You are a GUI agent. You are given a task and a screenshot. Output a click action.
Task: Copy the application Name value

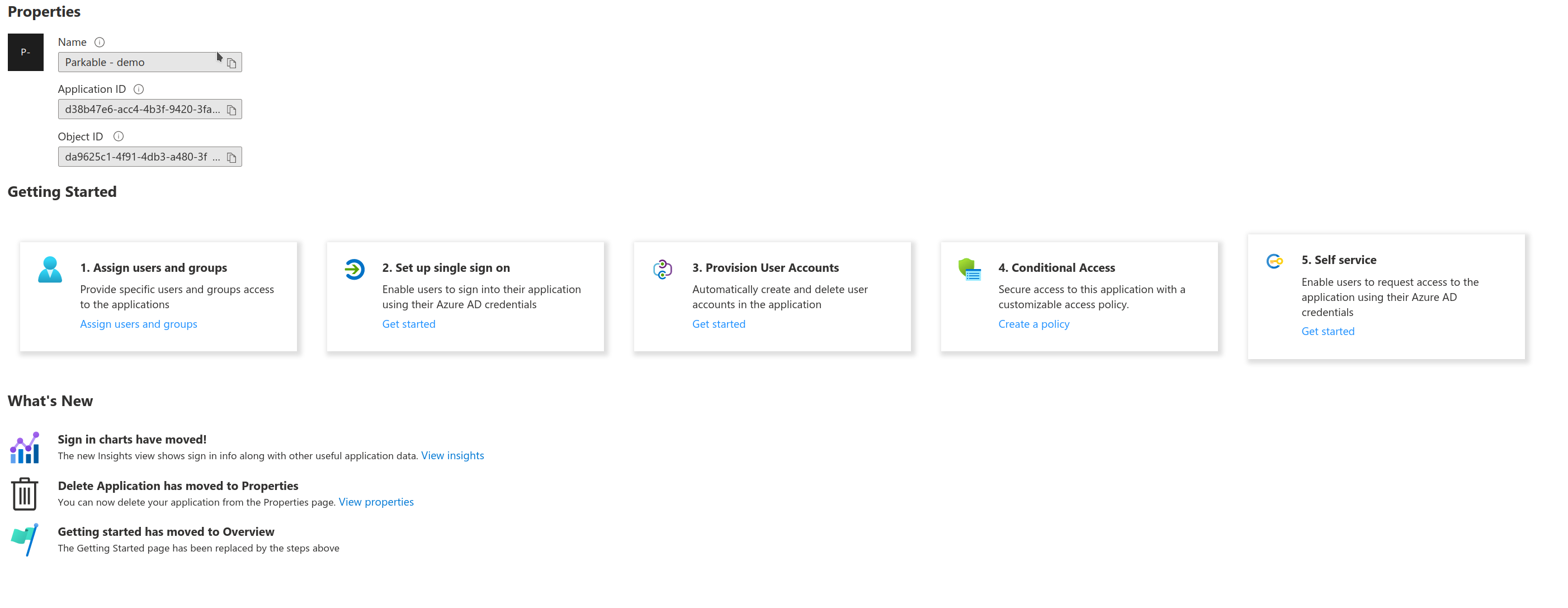point(232,63)
